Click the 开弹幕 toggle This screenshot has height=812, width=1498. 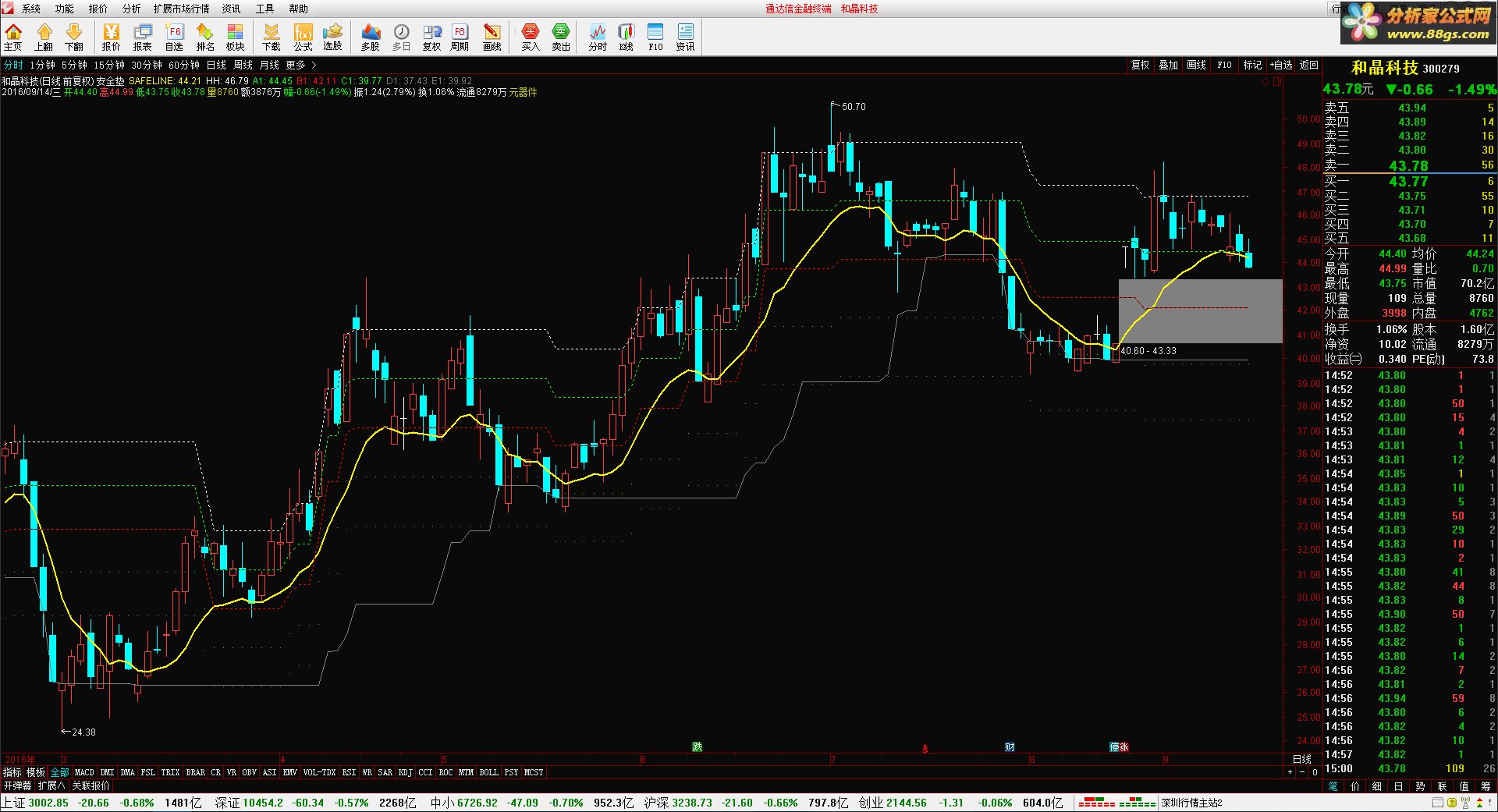17,785
